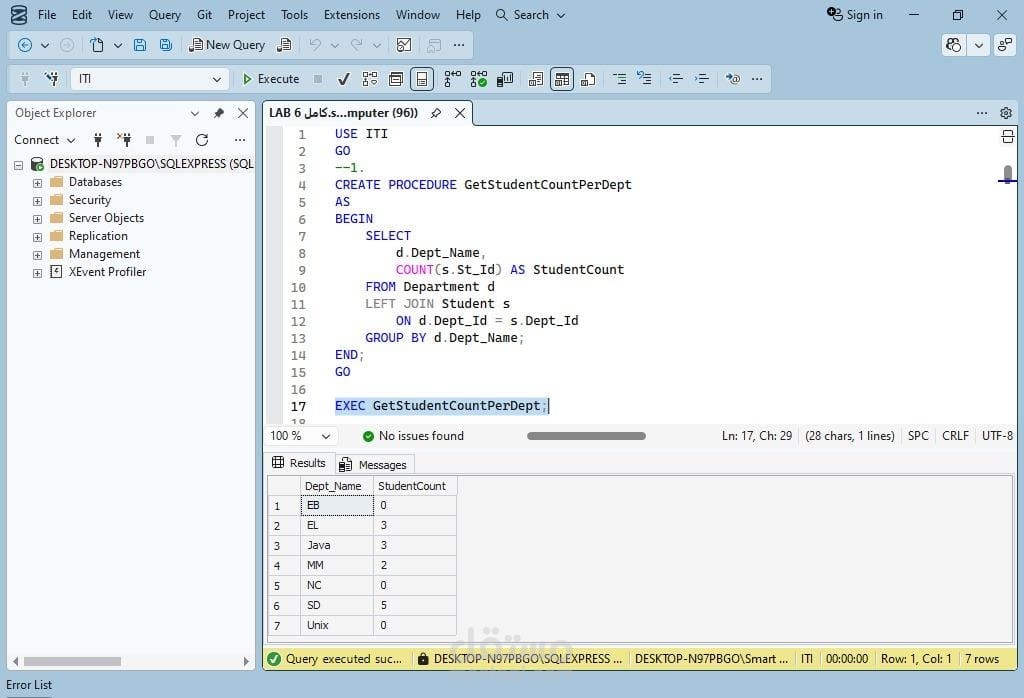
Task: Open the File menu
Action: pyautogui.click(x=47, y=14)
